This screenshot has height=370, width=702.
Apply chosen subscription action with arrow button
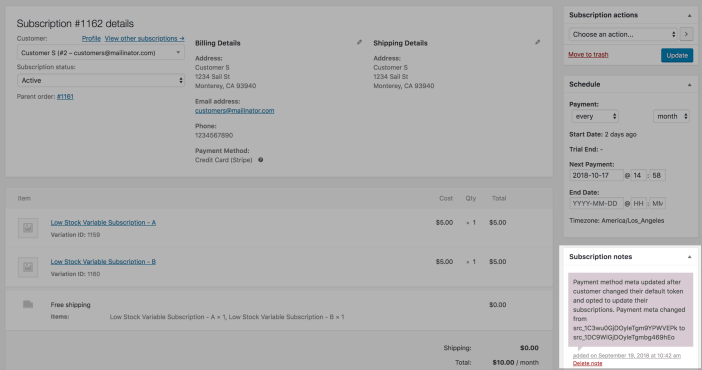coord(686,34)
